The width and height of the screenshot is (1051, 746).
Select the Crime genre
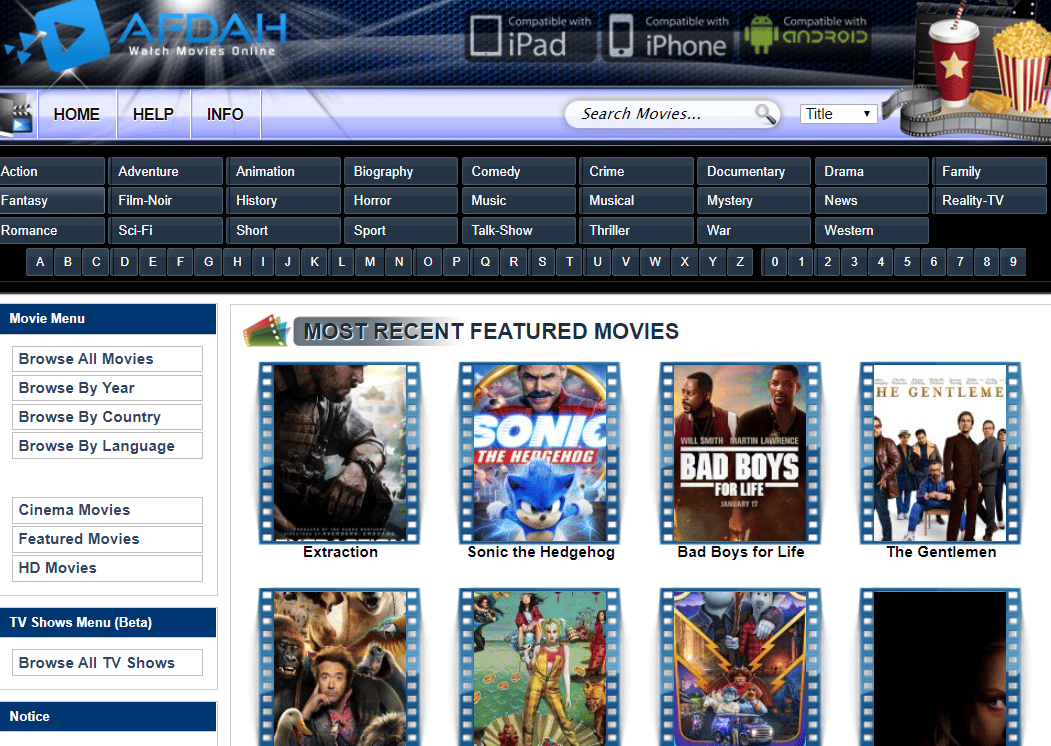(x=637, y=172)
